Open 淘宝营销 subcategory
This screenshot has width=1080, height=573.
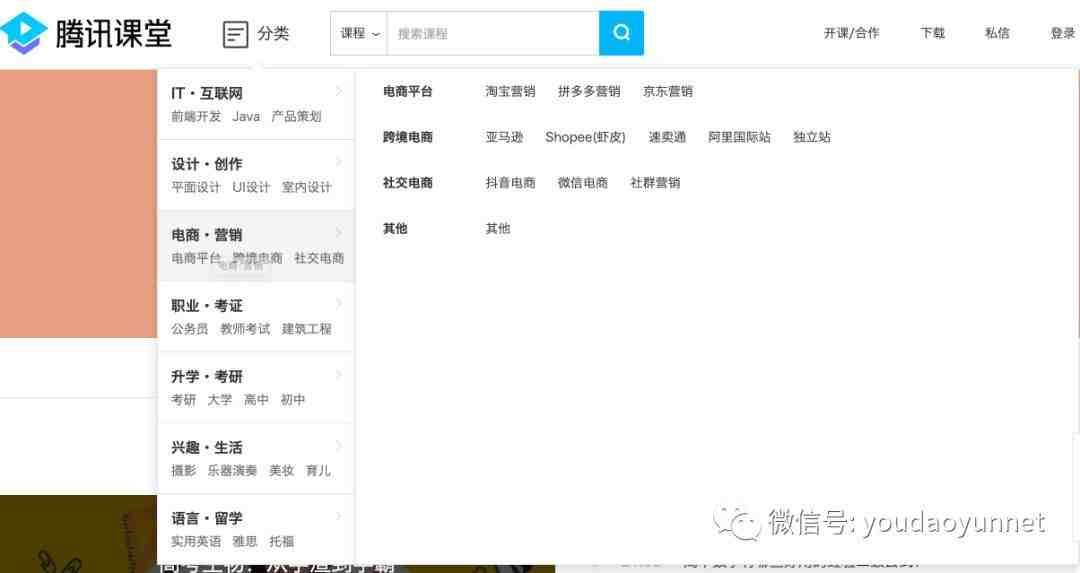tap(510, 92)
